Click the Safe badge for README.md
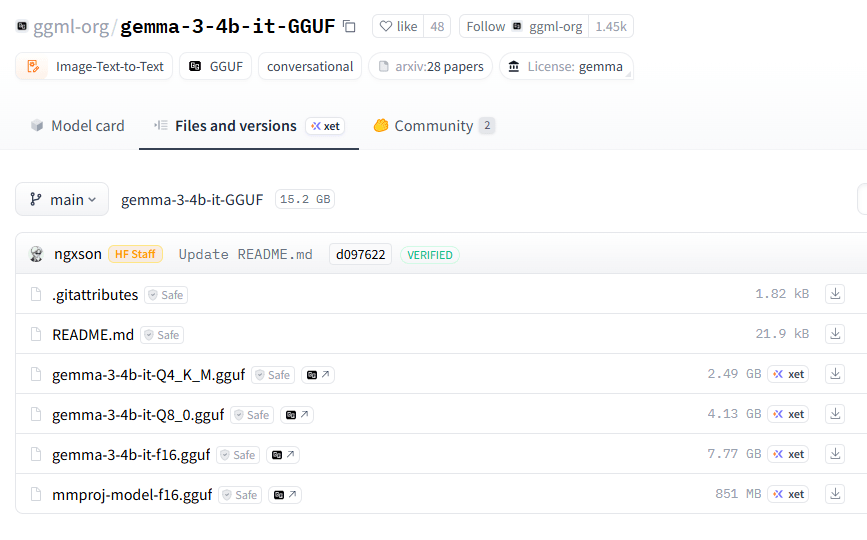This screenshot has height=540, width=867. (162, 335)
